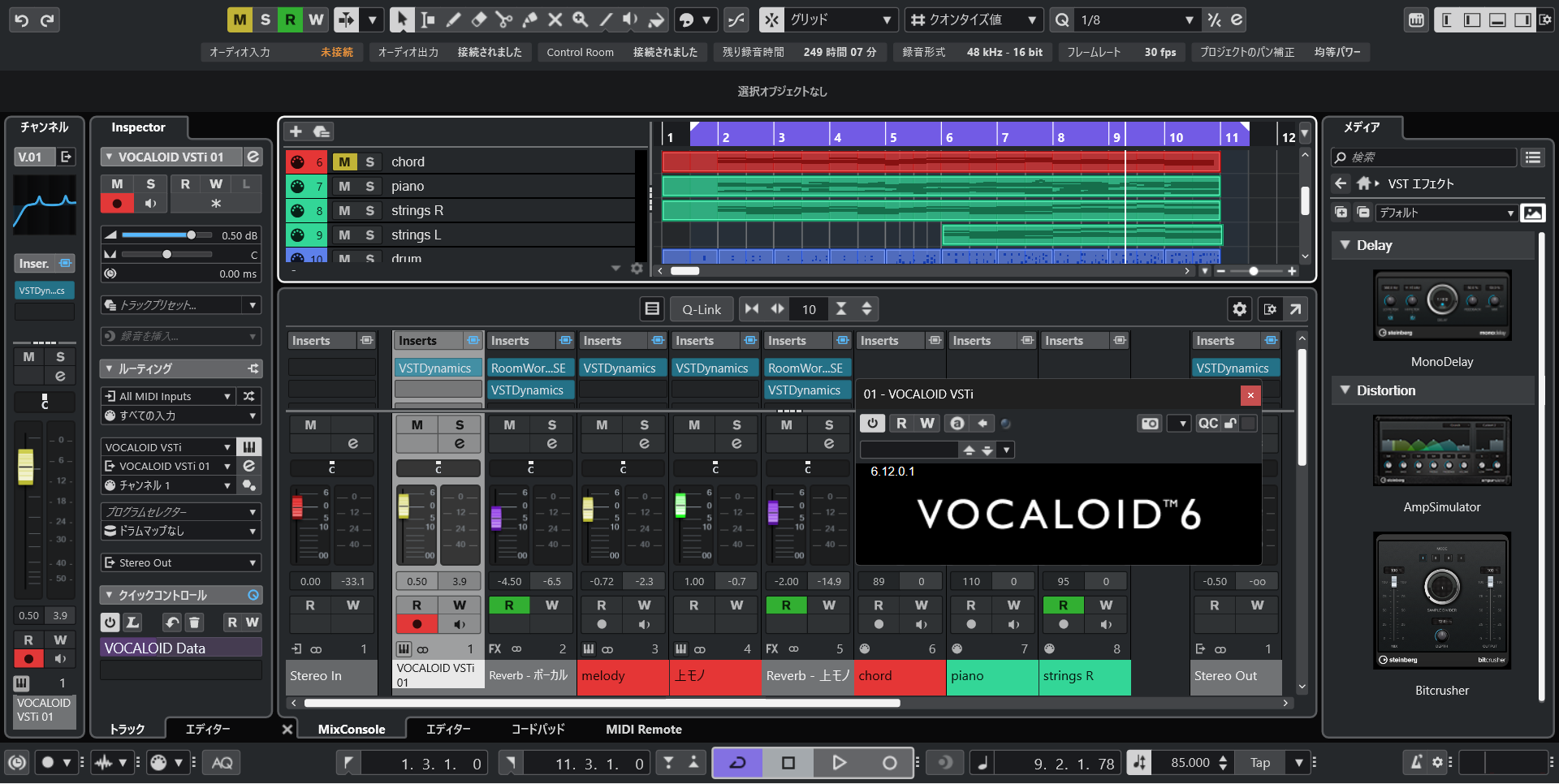Screen dimensions: 1559x784
Task: Choose the Zoom magnifier tool
Action: (x=580, y=19)
